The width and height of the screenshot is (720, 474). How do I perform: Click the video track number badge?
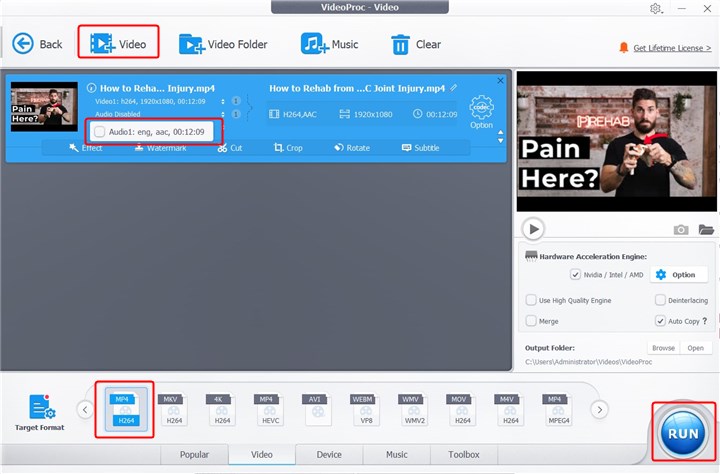click(236, 101)
